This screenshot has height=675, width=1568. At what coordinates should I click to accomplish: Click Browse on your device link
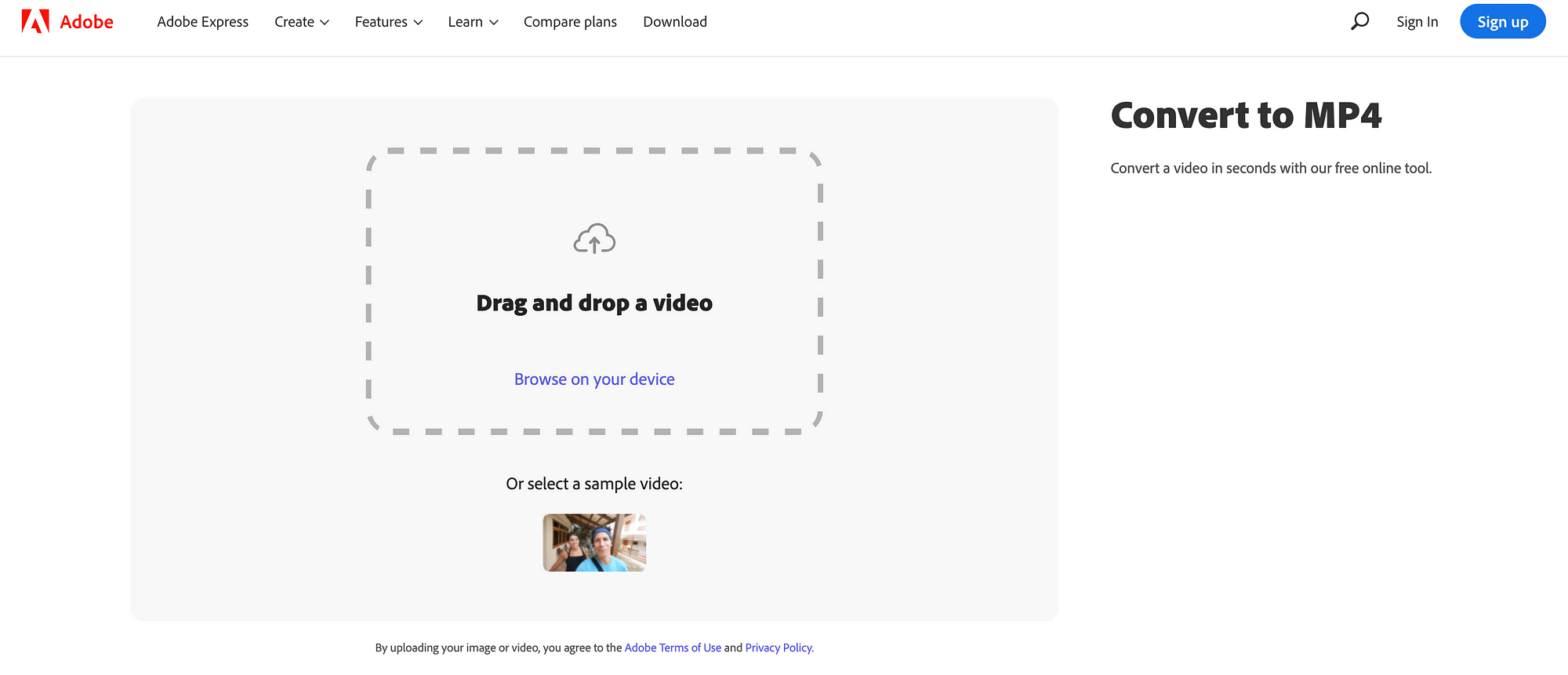(x=594, y=379)
